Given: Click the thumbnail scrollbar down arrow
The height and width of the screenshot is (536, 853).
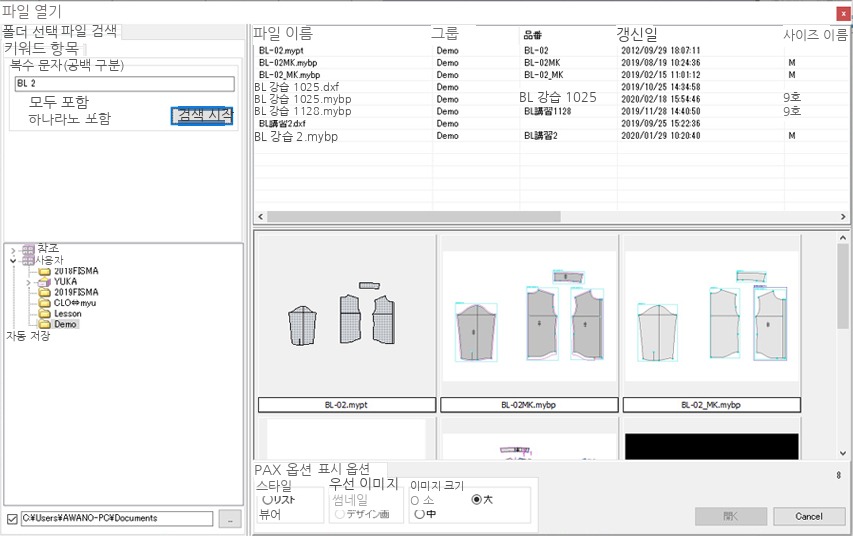Looking at the screenshot, I should pyautogui.click(x=842, y=453).
